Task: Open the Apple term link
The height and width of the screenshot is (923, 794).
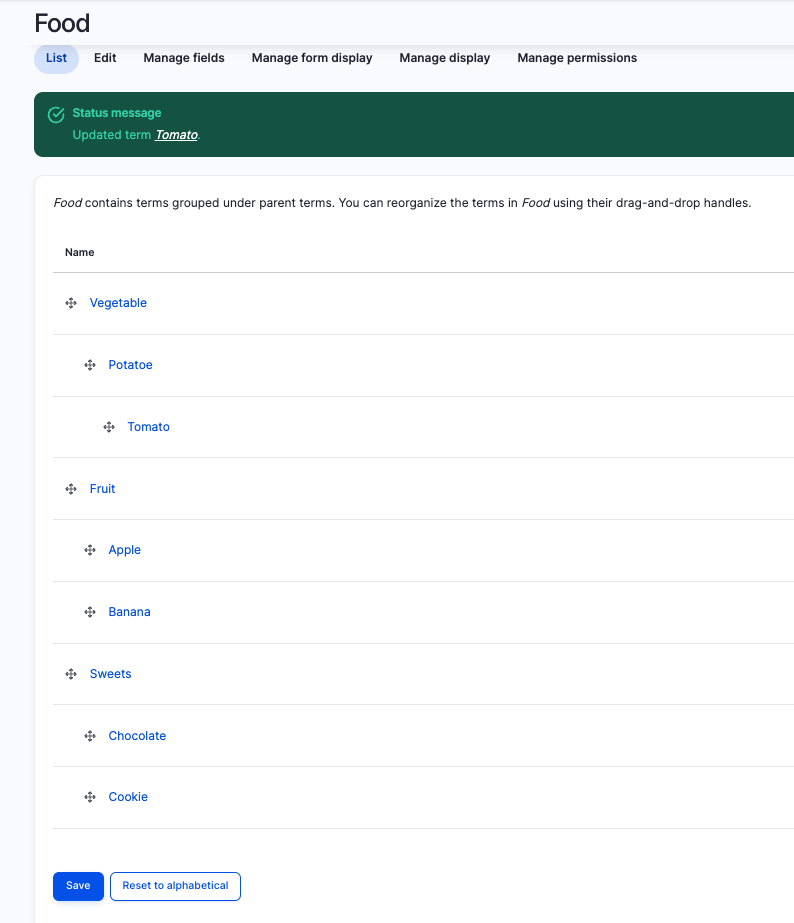Action: click(125, 550)
